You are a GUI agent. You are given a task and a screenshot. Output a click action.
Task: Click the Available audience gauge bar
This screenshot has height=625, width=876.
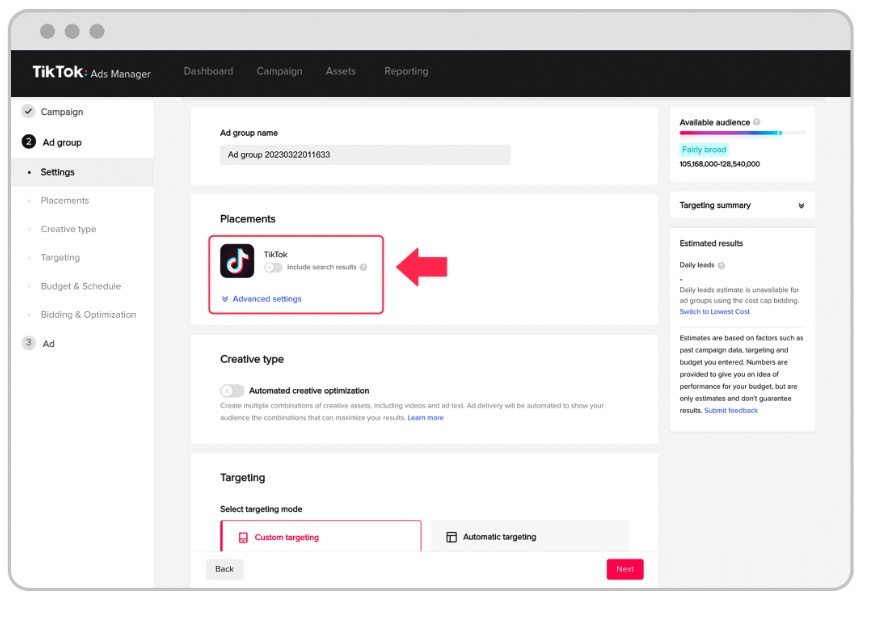coord(742,133)
